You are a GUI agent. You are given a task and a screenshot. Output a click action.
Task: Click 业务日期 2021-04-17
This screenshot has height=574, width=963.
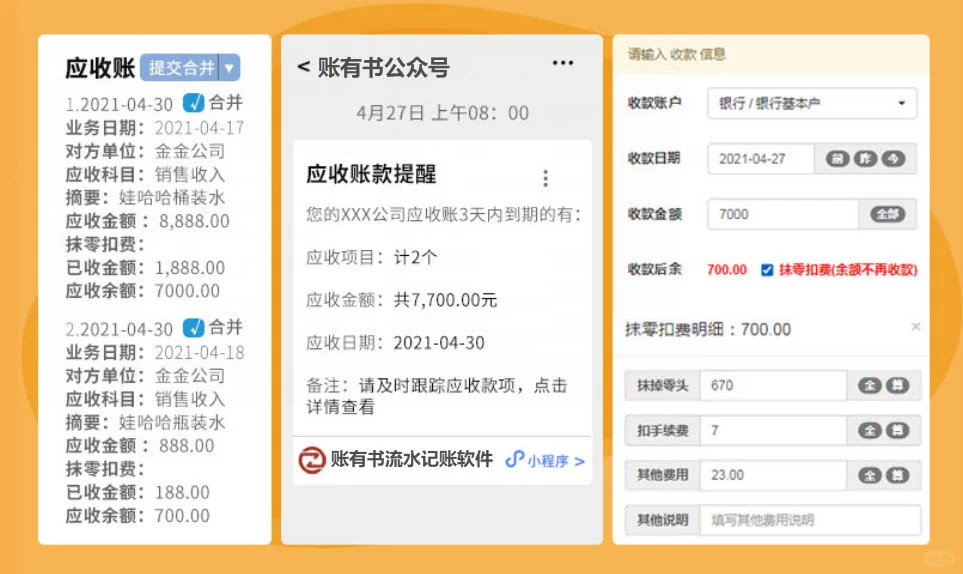point(199,128)
